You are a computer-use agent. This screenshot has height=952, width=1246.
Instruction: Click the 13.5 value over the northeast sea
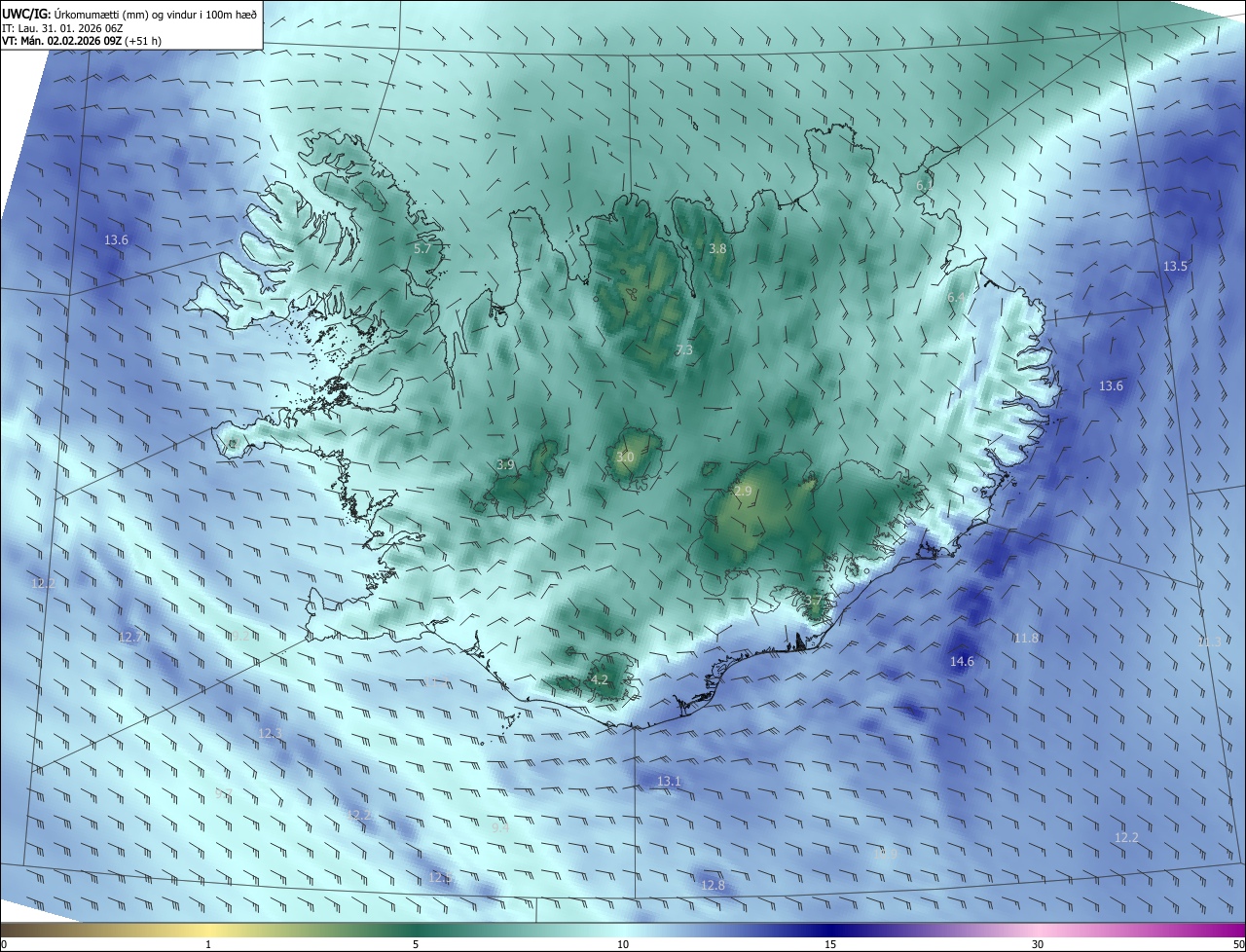pos(1175,267)
